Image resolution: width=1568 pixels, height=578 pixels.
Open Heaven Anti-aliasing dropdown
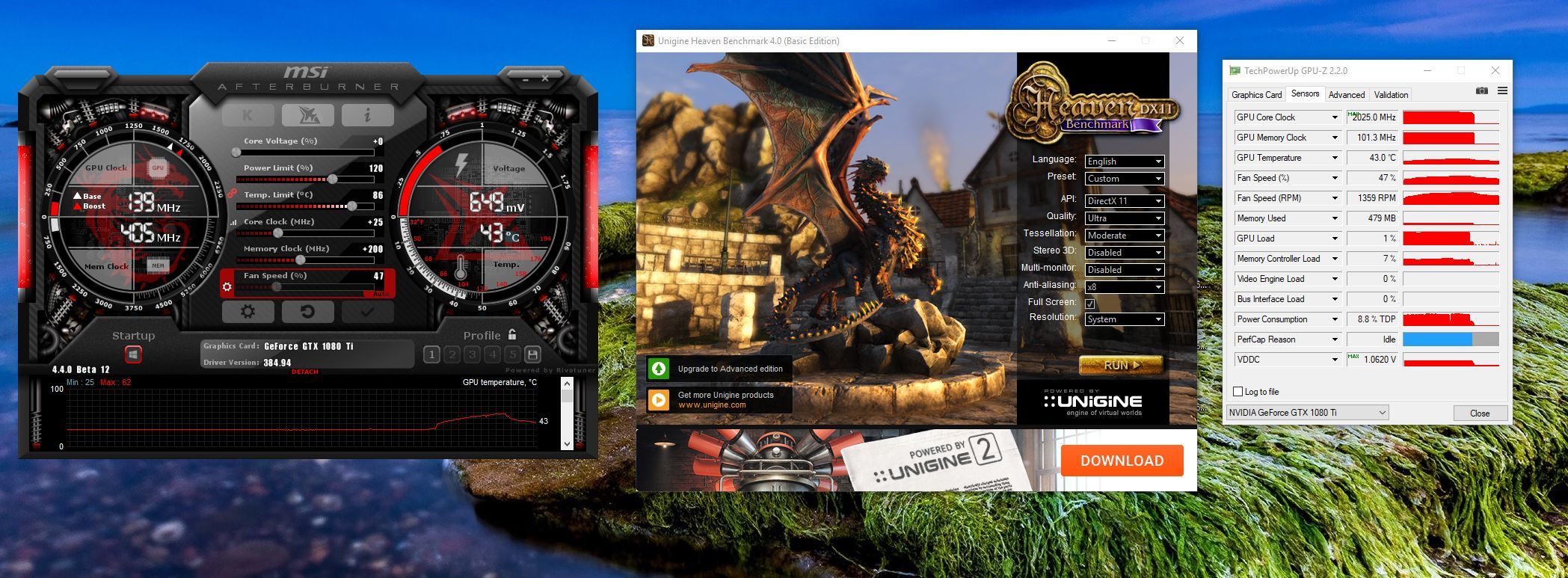pyautogui.click(x=1125, y=287)
